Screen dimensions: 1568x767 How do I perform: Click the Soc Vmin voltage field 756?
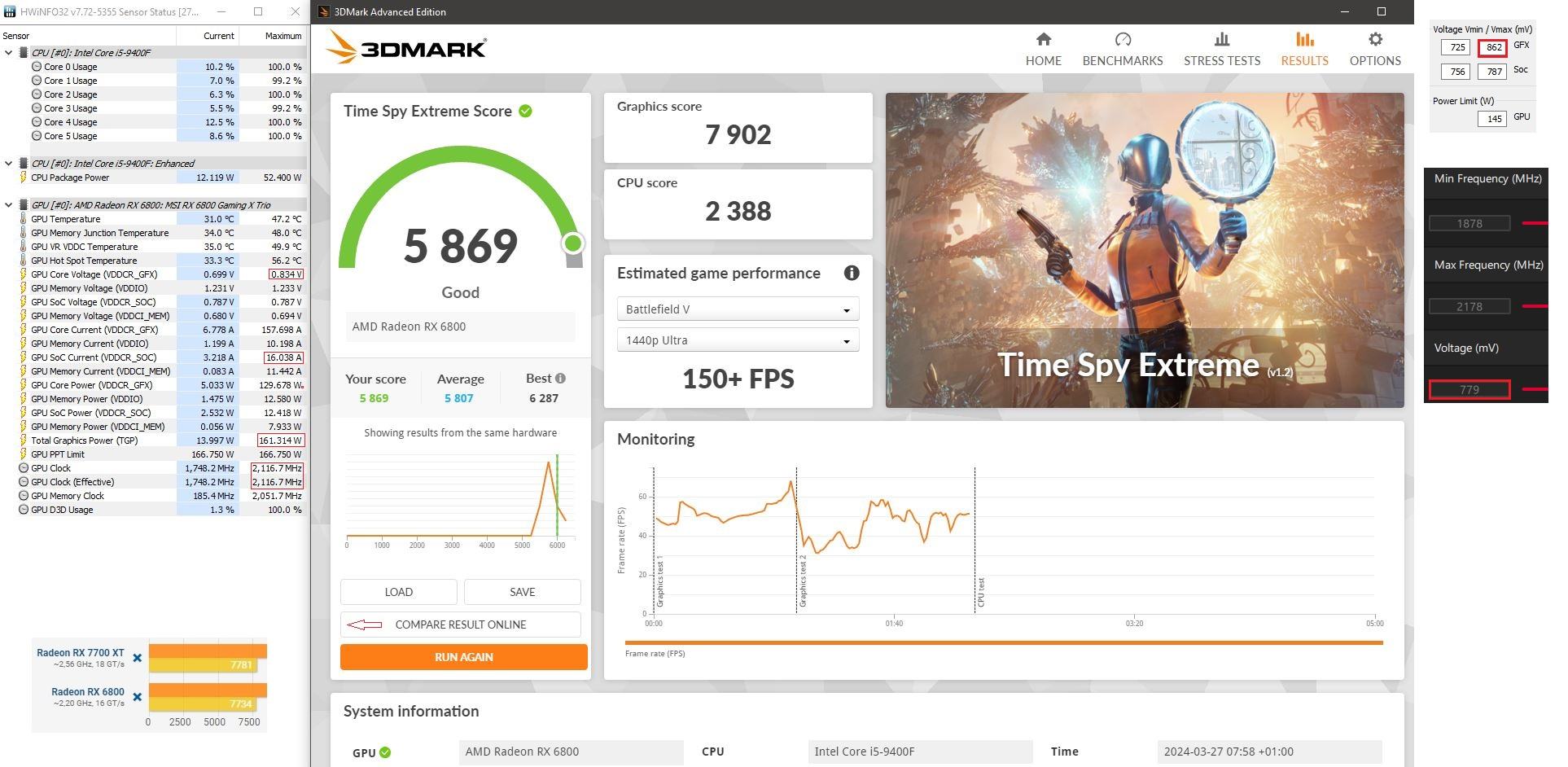(1457, 72)
